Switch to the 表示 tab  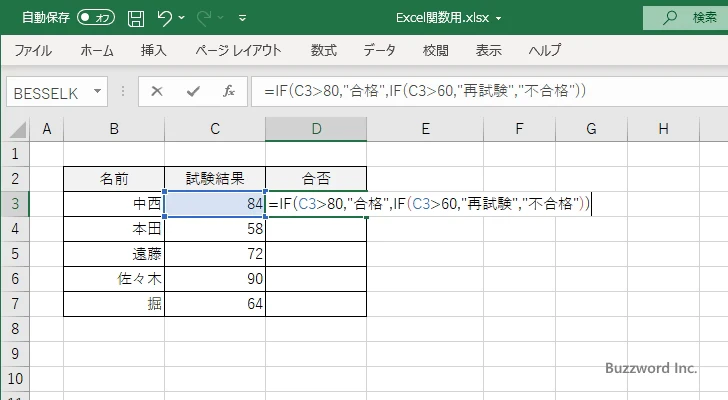[488, 50]
